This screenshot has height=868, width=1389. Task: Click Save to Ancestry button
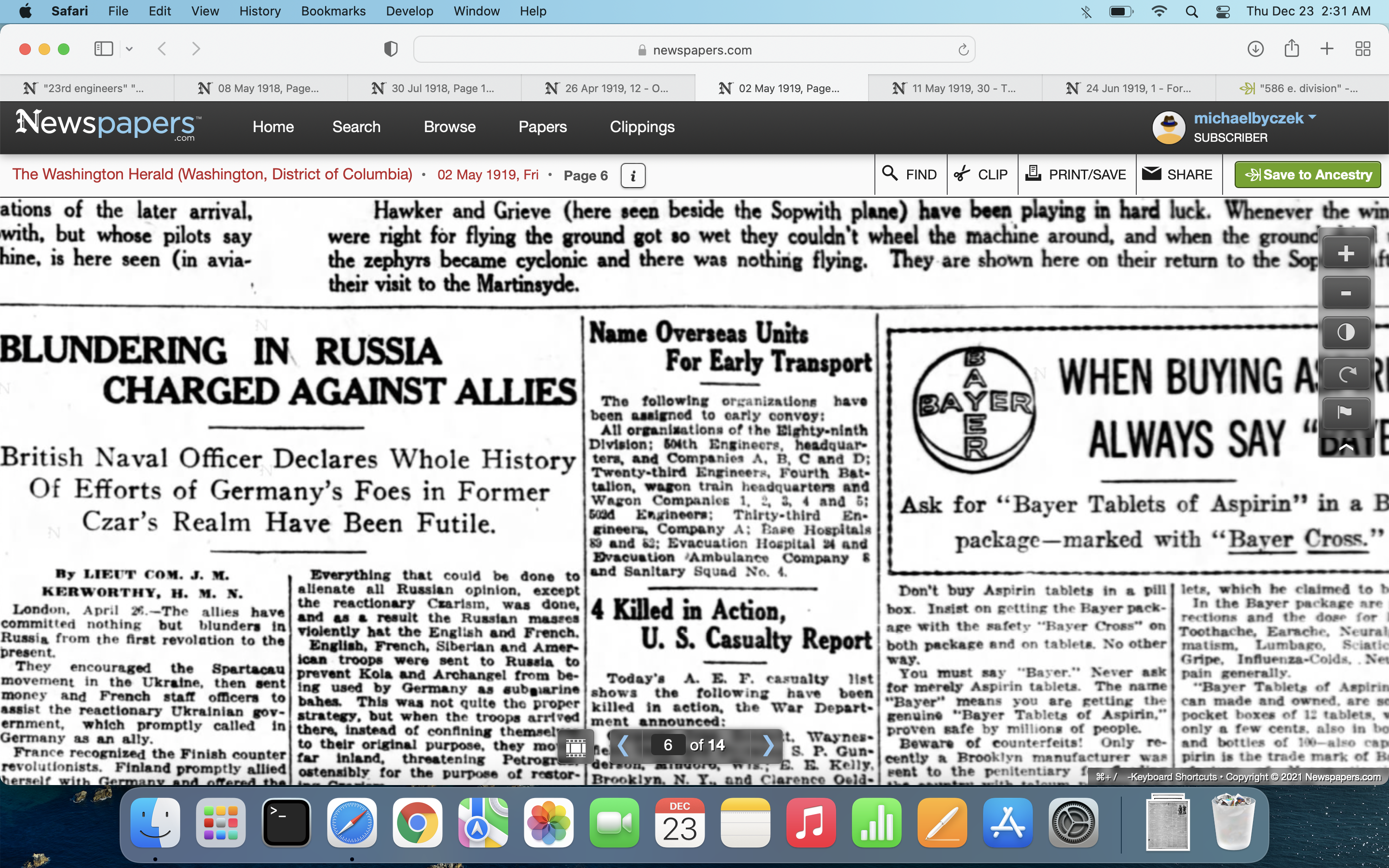[1307, 175]
